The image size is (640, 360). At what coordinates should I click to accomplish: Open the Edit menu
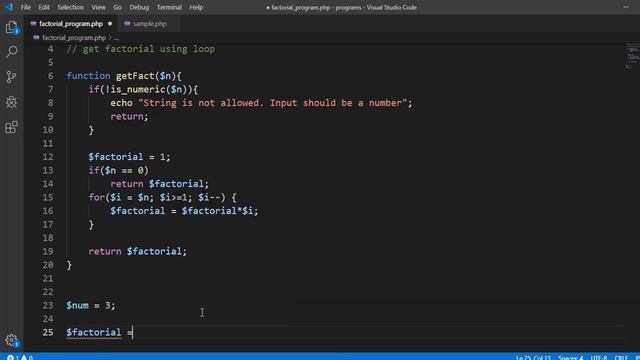44,7
